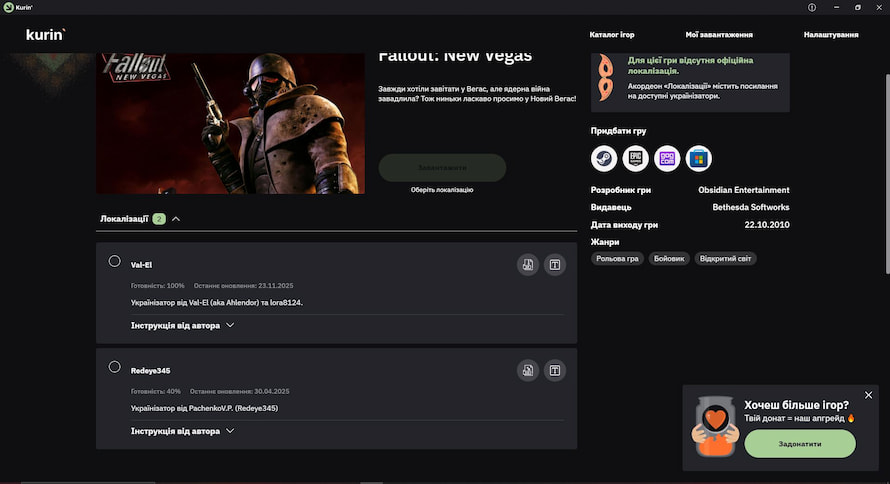Click Останнє оновлення: 23.11.2025 text

tap(244, 286)
